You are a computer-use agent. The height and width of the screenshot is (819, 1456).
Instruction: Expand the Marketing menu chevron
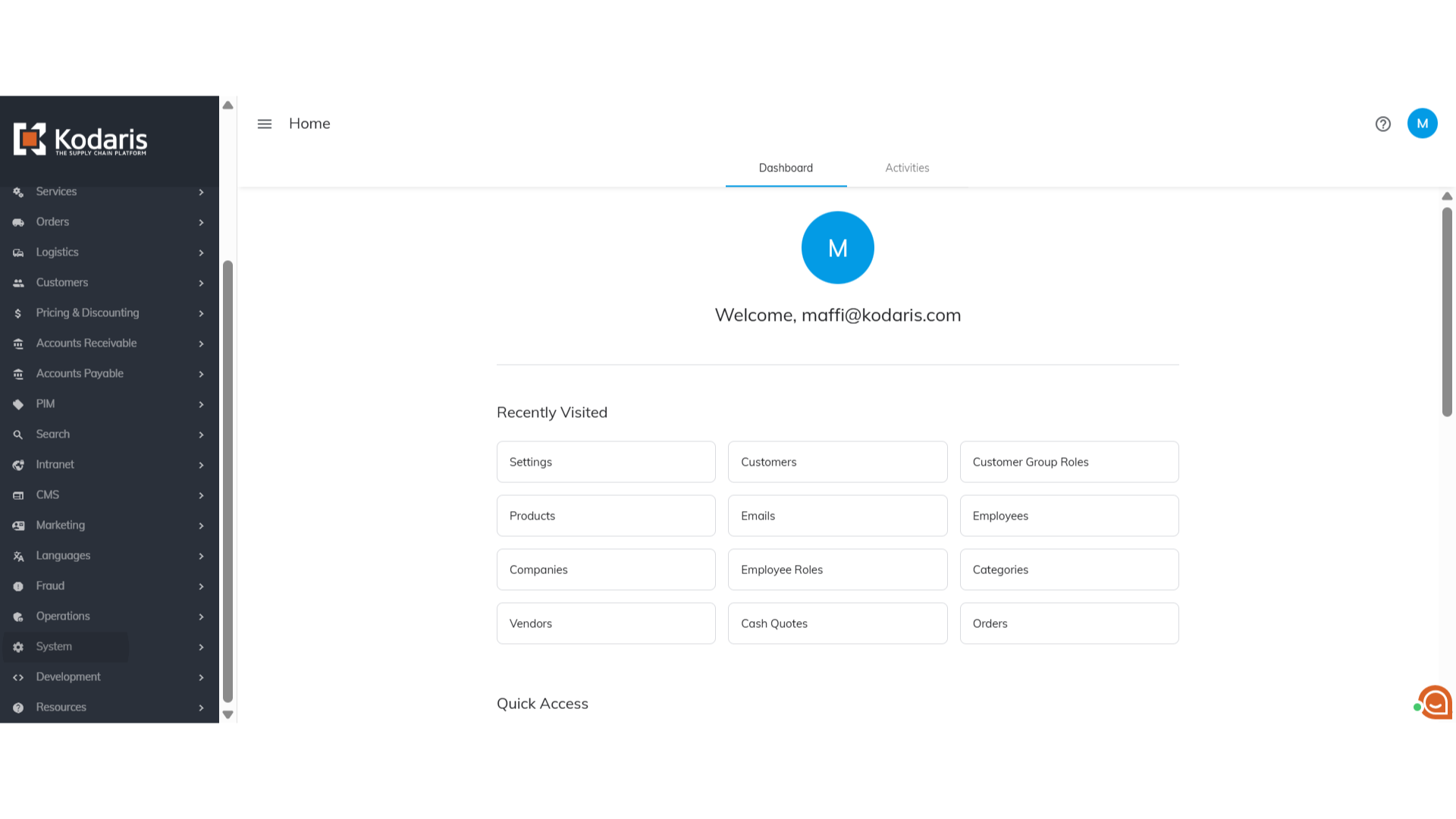click(201, 526)
